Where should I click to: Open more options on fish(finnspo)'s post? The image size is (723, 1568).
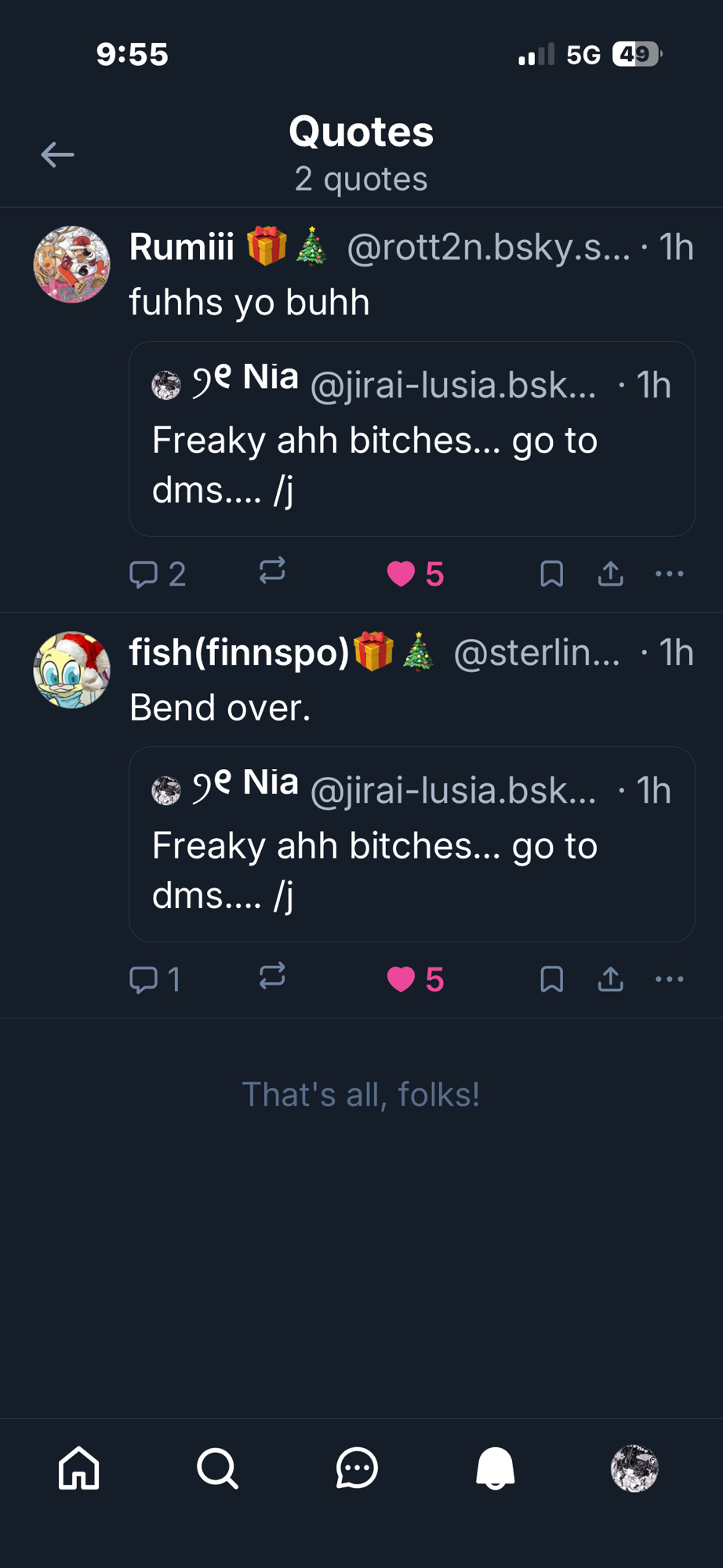pos(669,979)
